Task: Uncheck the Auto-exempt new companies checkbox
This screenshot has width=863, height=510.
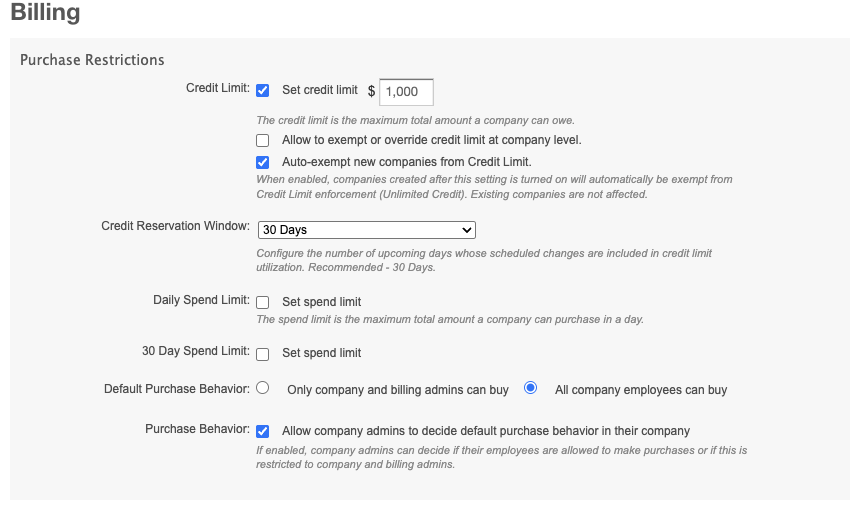Action: pos(263,162)
